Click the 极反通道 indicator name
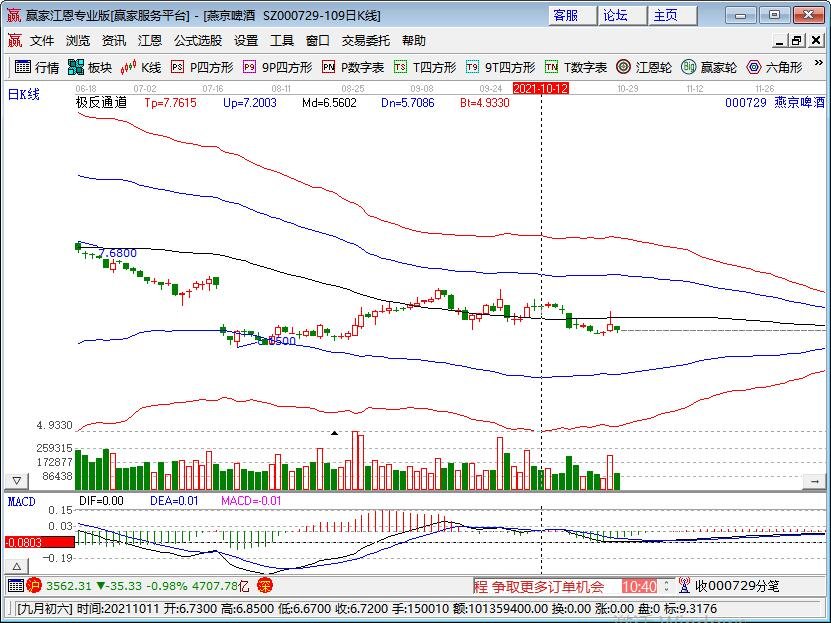This screenshot has width=831, height=623. (x=101, y=103)
